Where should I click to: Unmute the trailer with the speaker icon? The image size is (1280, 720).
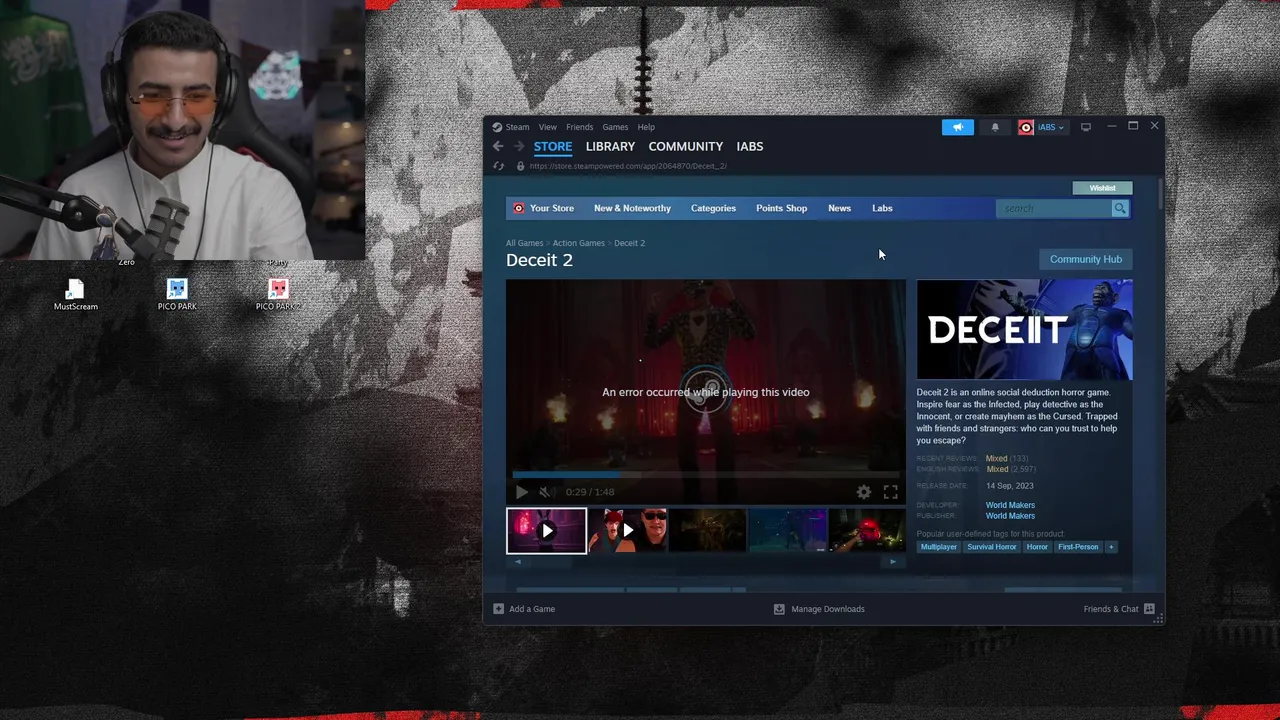coord(546,492)
